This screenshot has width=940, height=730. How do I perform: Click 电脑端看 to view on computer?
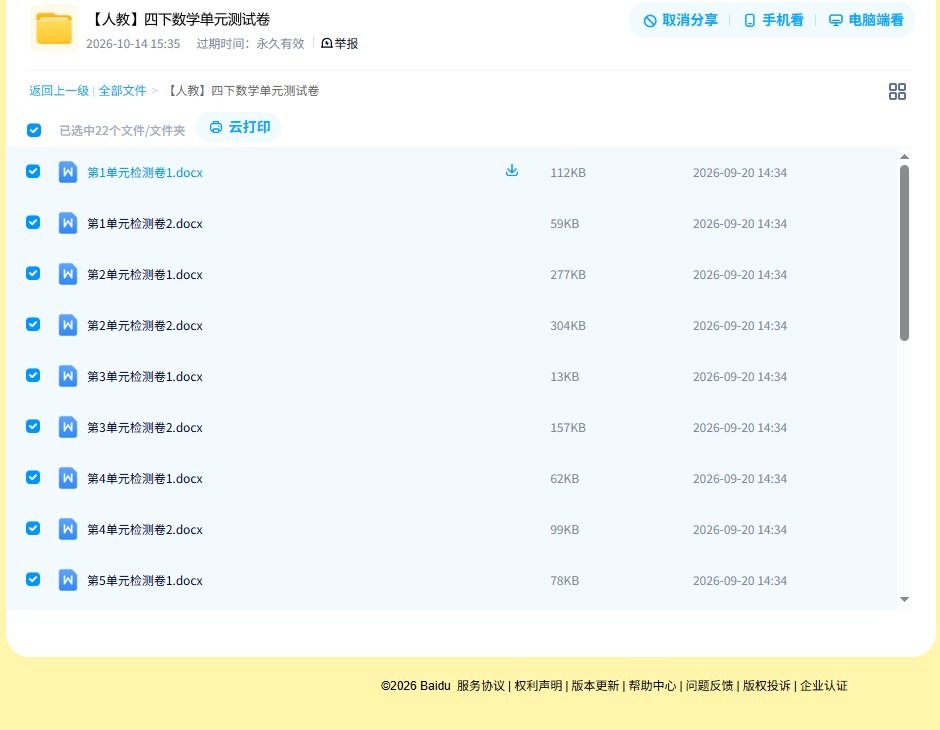866,20
